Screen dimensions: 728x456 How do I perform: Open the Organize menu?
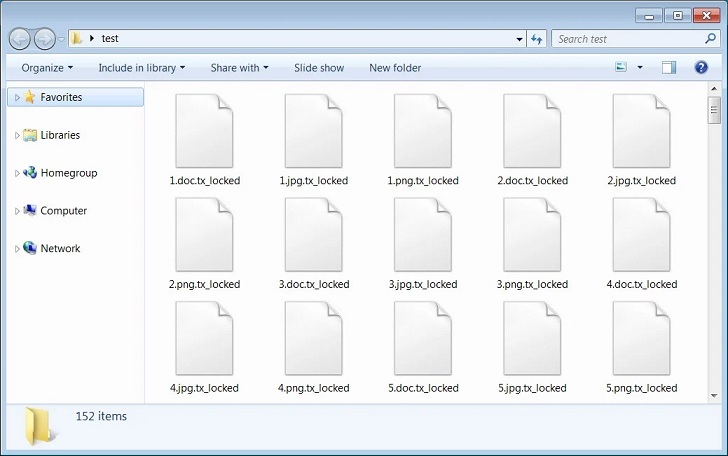point(47,68)
